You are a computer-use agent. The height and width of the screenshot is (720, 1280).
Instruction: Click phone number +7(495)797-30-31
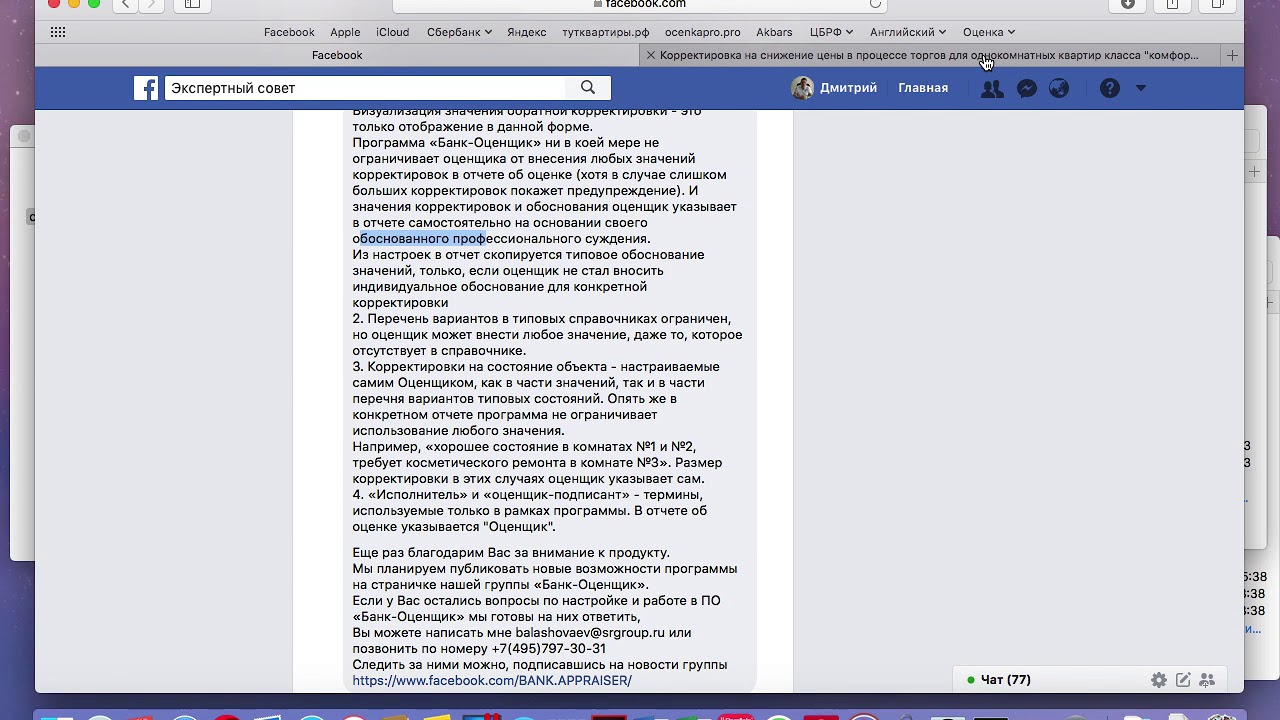click(548, 649)
